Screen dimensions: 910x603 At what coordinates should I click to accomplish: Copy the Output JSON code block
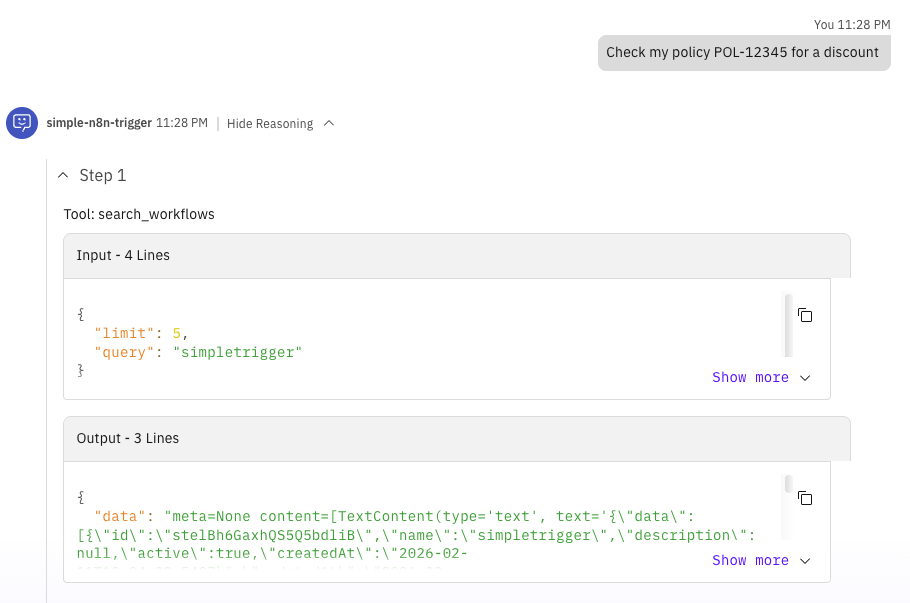(x=804, y=498)
